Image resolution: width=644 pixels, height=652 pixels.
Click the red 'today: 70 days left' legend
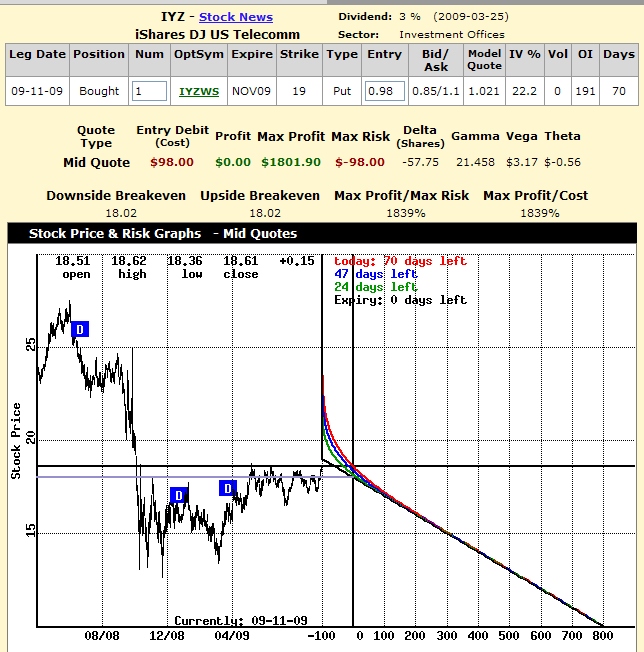400,261
